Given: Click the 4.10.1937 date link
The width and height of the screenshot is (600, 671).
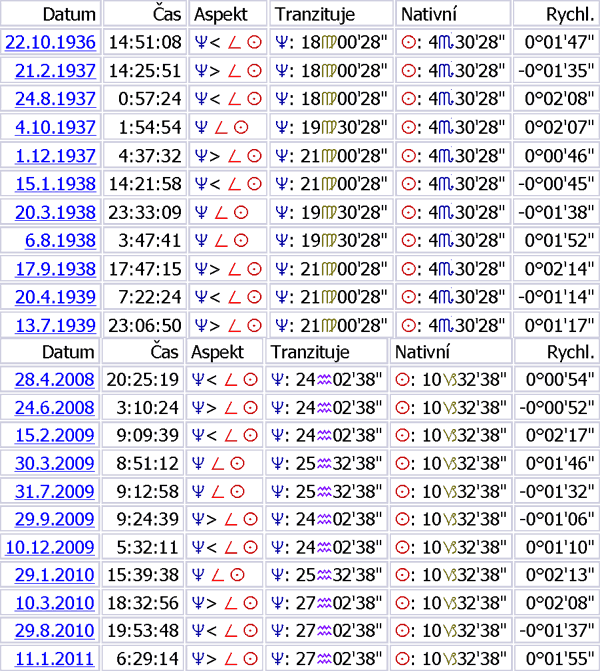Looking at the screenshot, I should point(56,127).
